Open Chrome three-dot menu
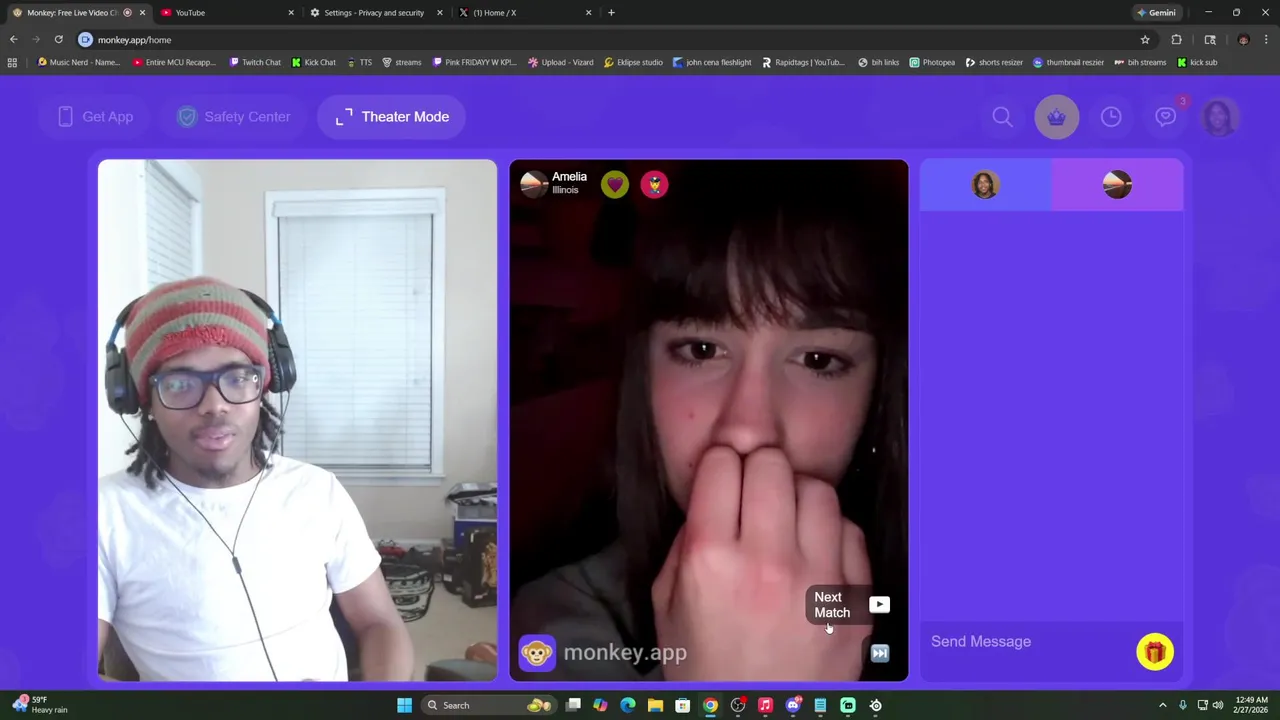This screenshot has height=720, width=1280. coord(1265,40)
